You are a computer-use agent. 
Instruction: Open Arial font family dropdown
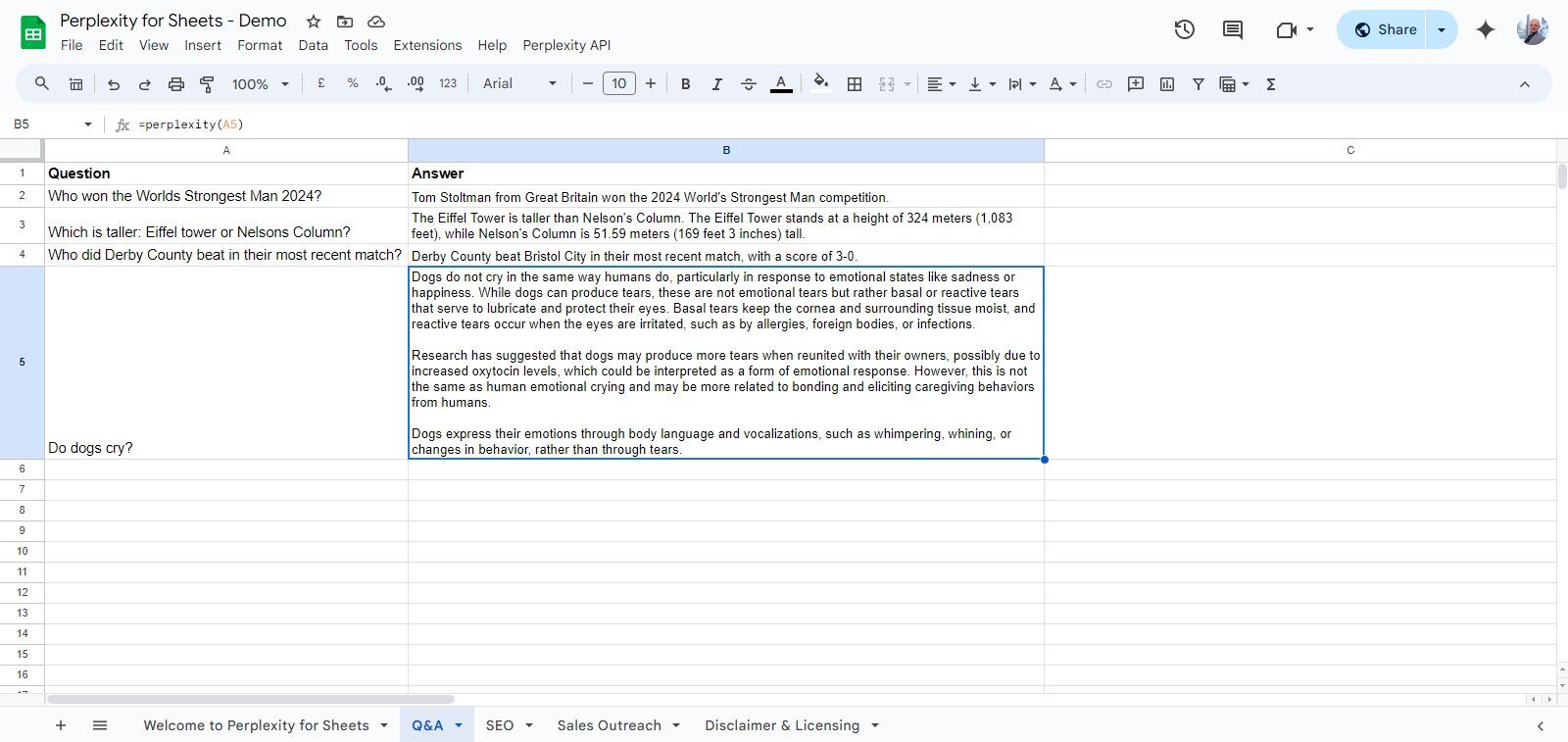519,84
